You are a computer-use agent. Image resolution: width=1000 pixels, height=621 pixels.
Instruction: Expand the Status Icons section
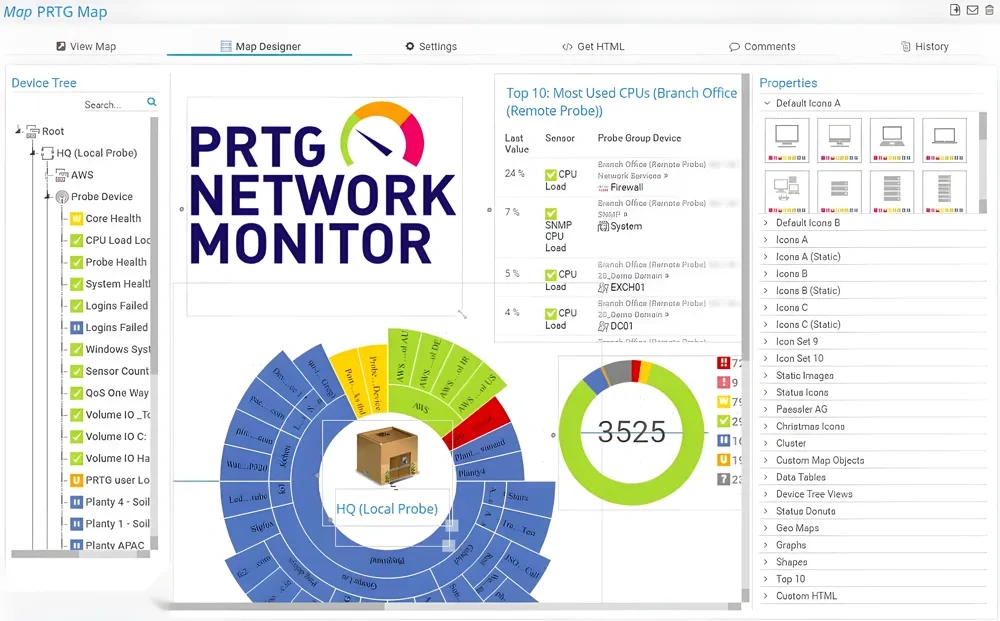(767, 392)
